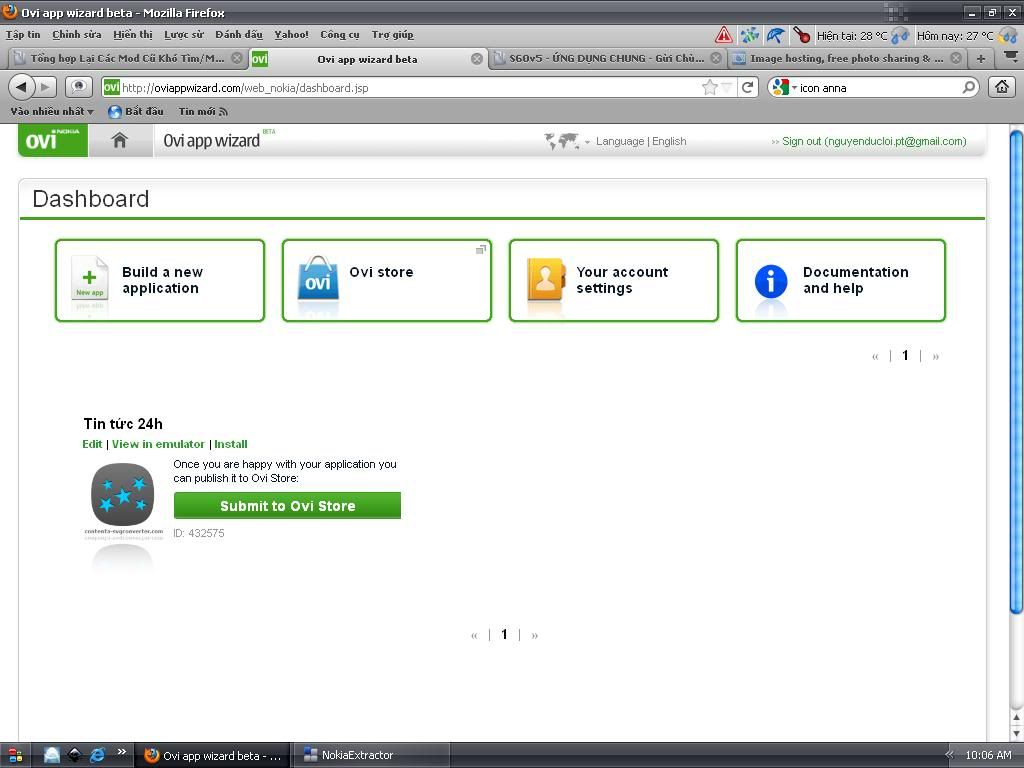Viewport: 1024px width, 768px height.
Task: Open the Build a new application card
Action: [x=160, y=280]
